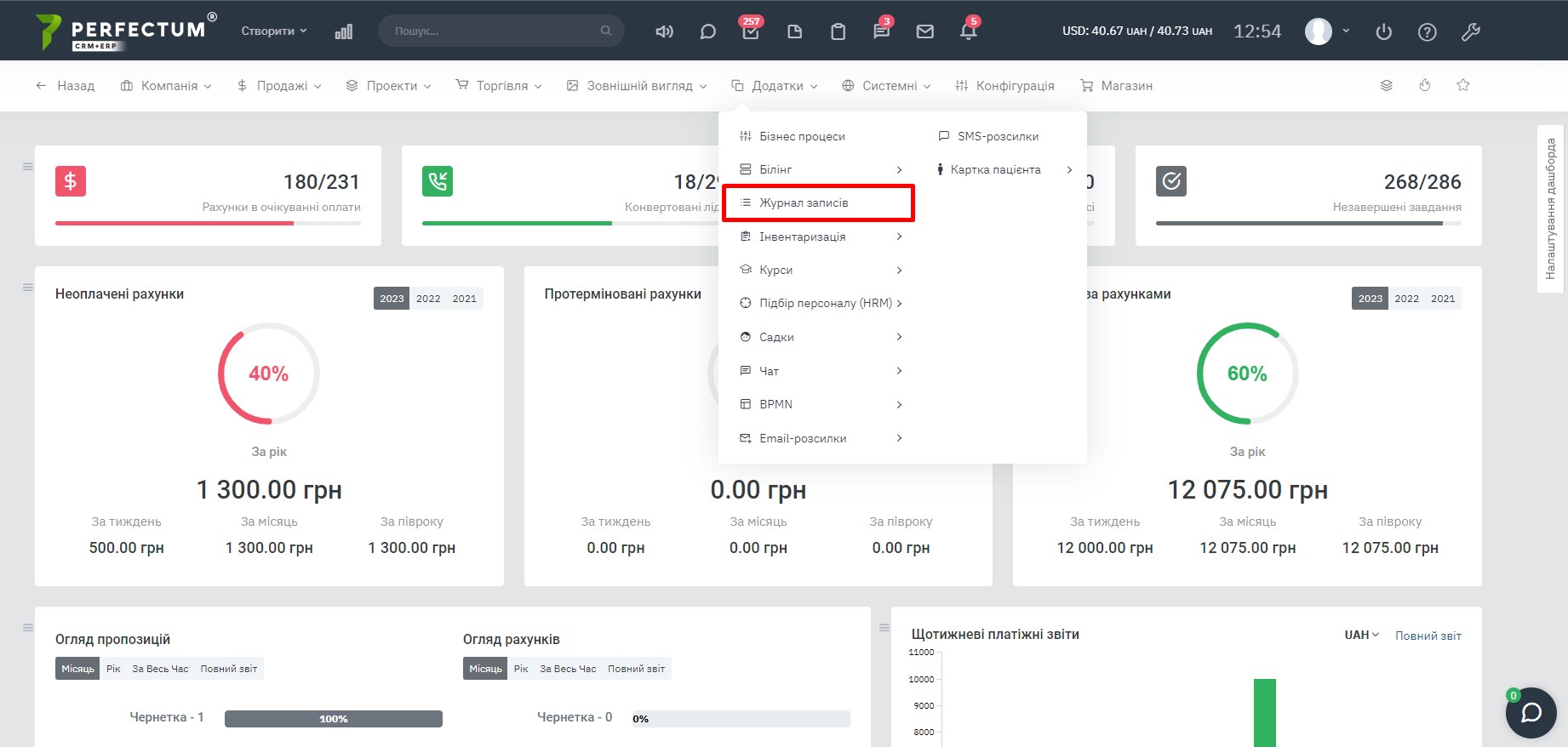Click the star favorites icon
Viewport: 1568px width, 747px height.
coord(1462,85)
